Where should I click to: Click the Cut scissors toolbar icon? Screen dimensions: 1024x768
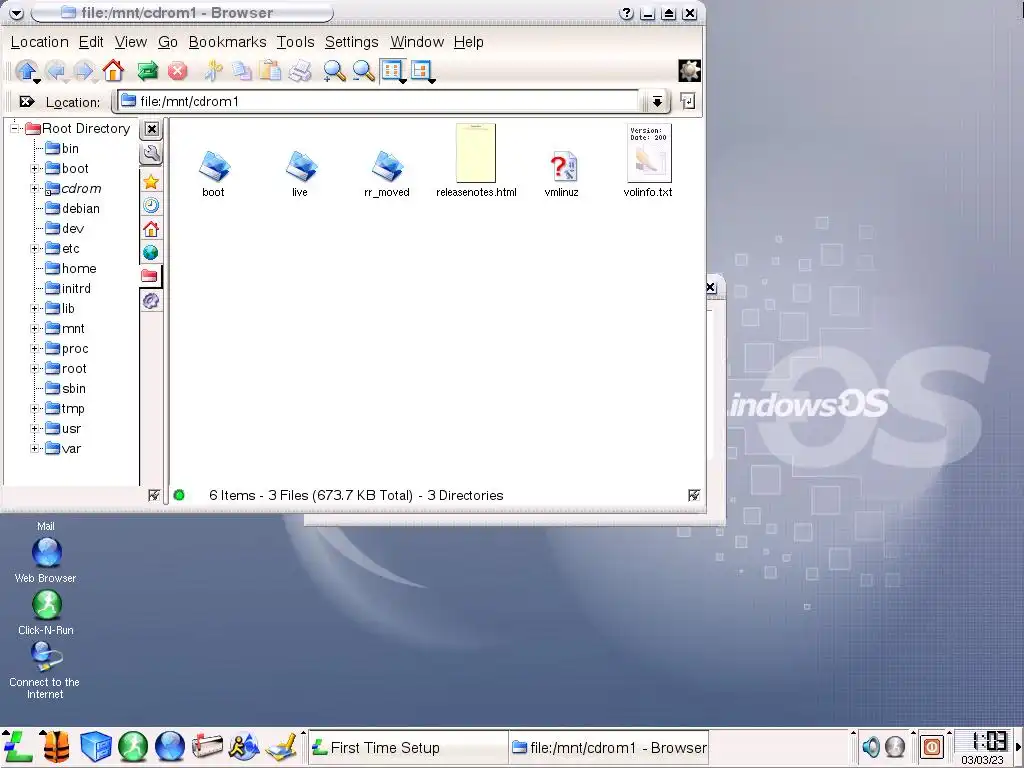[213, 71]
